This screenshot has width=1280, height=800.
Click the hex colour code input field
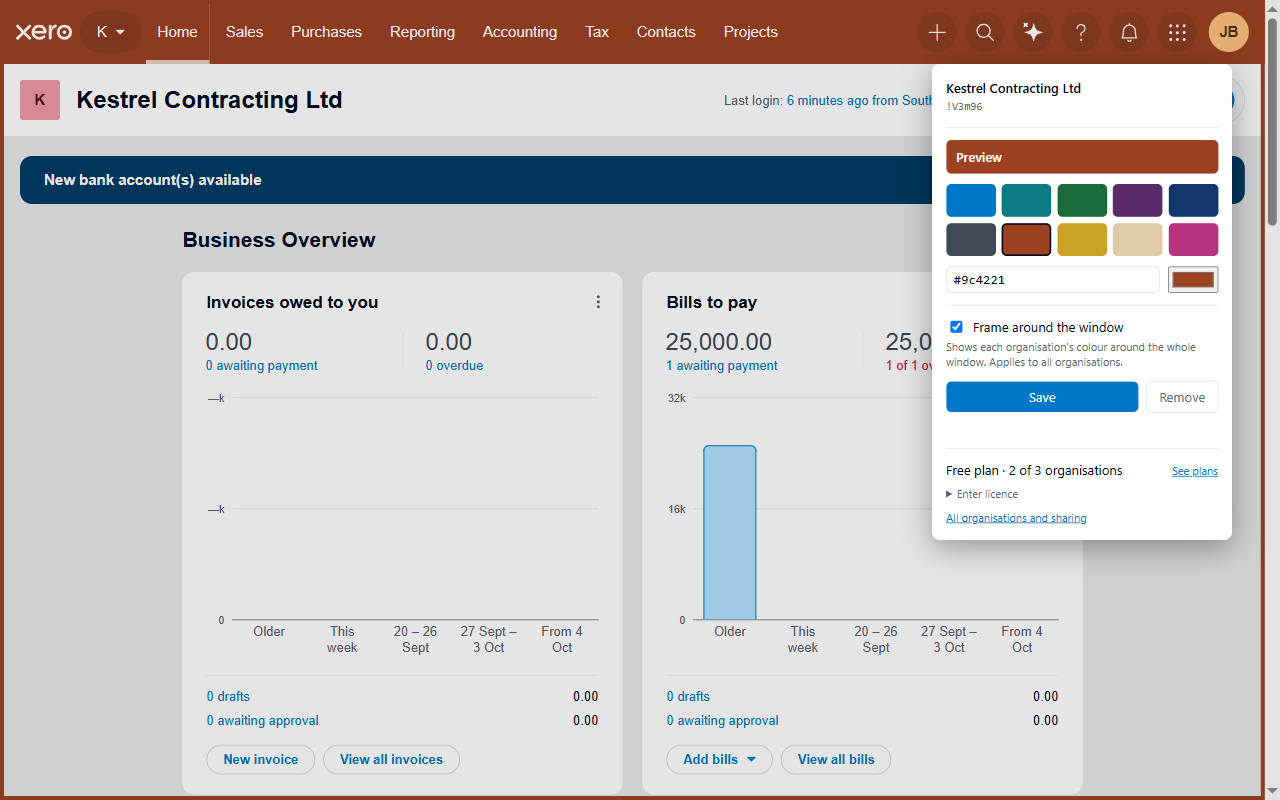(x=1053, y=280)
